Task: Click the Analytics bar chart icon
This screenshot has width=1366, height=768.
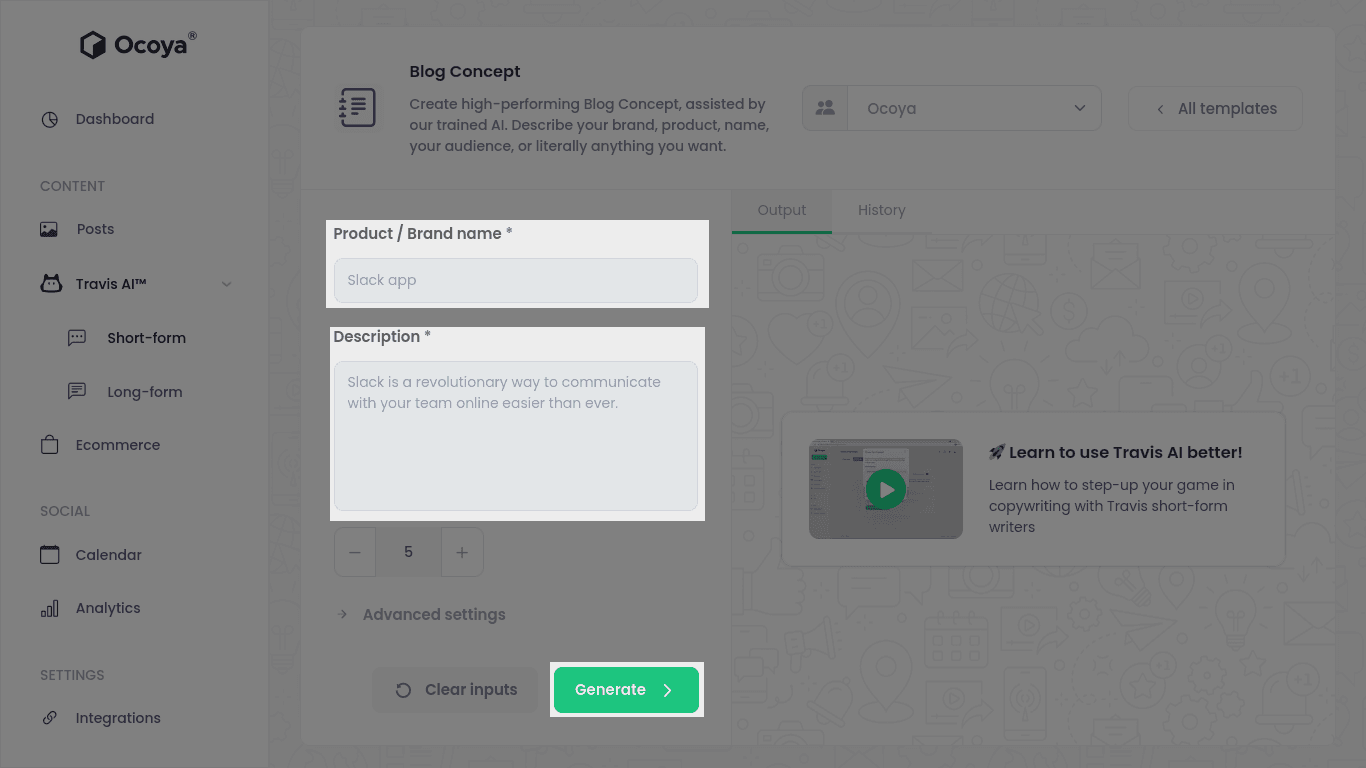Action: [49, 608]
